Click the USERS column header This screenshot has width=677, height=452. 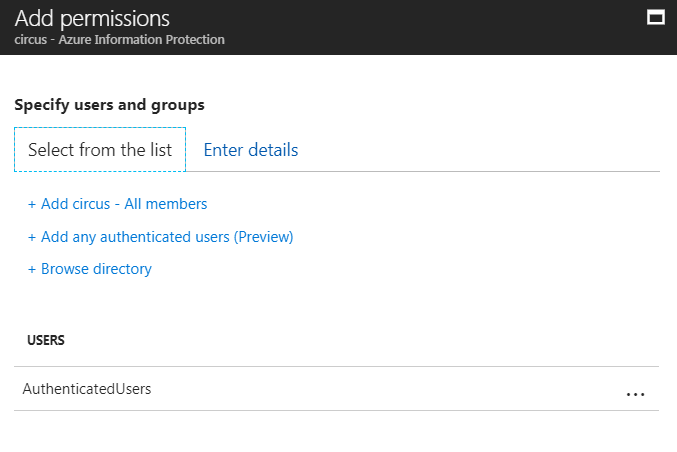coord(46,340)
